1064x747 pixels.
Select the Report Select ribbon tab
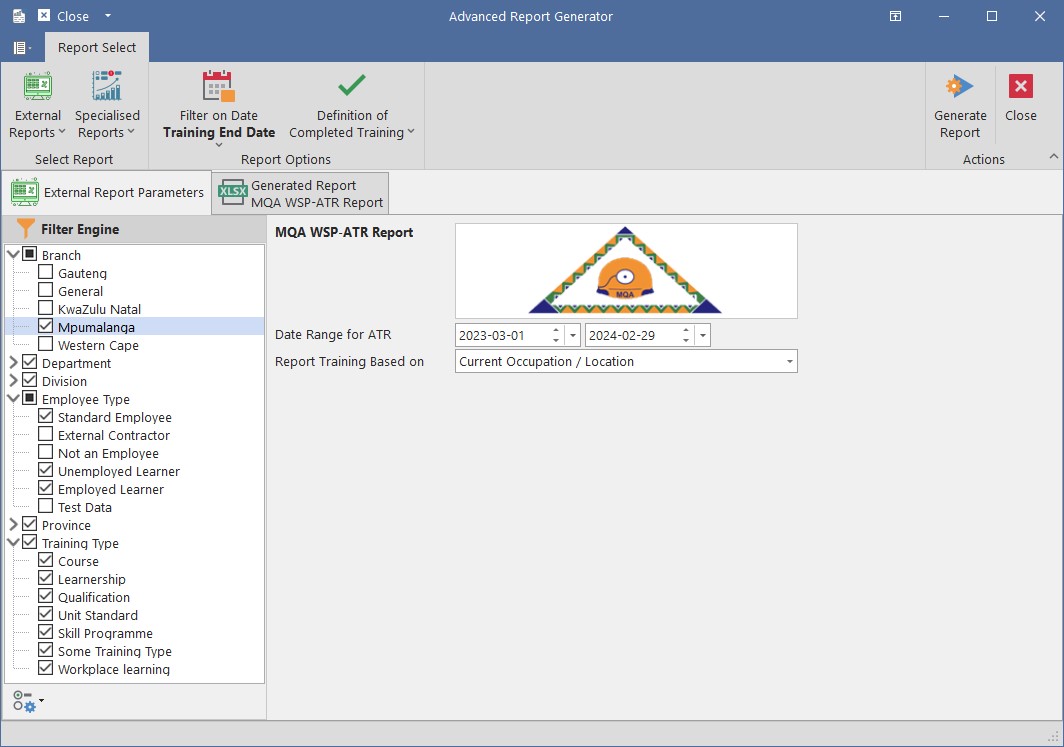coord(97,47)
